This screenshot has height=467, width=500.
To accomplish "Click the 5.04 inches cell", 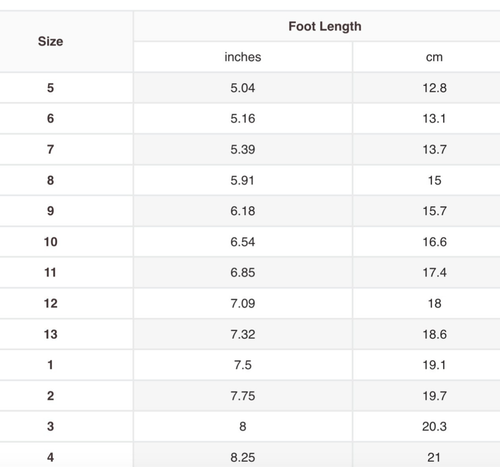I will [x=243, y=88].
